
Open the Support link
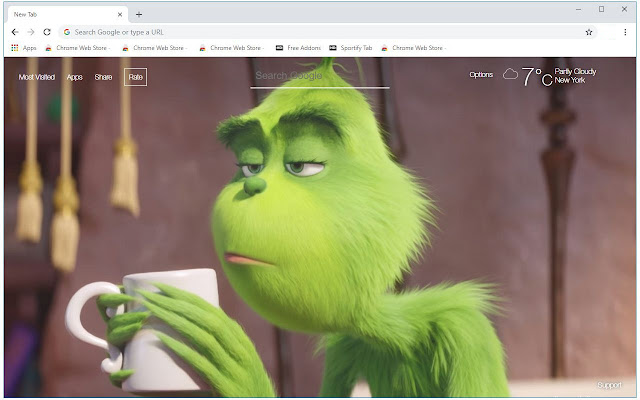[x=609, y=385]
